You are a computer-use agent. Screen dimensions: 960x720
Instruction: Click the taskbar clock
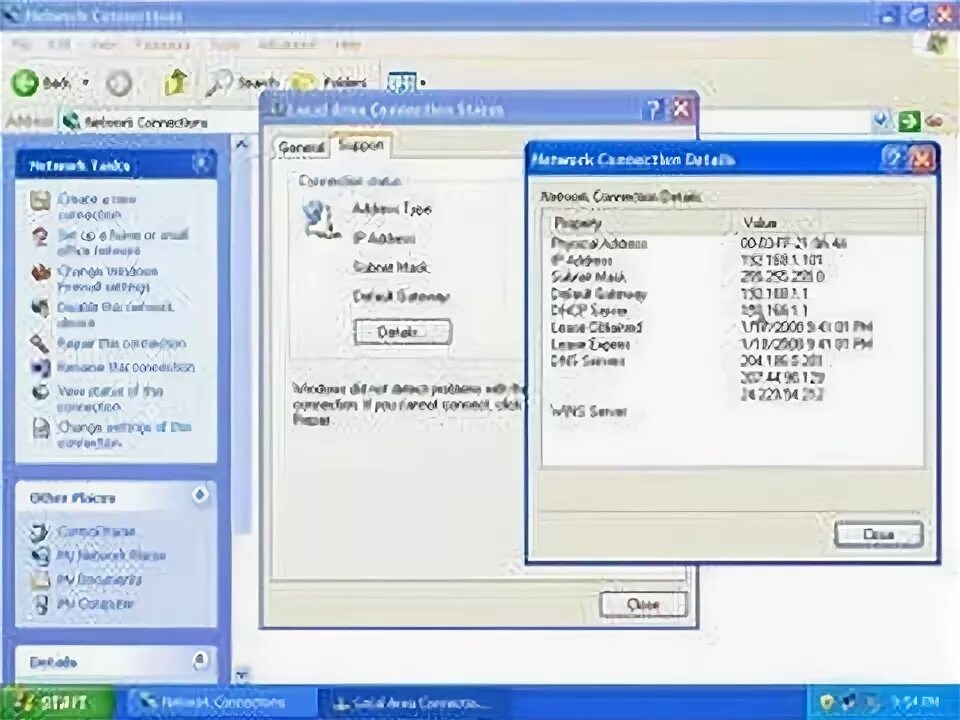pyautogui.click(x=916, y=702)
